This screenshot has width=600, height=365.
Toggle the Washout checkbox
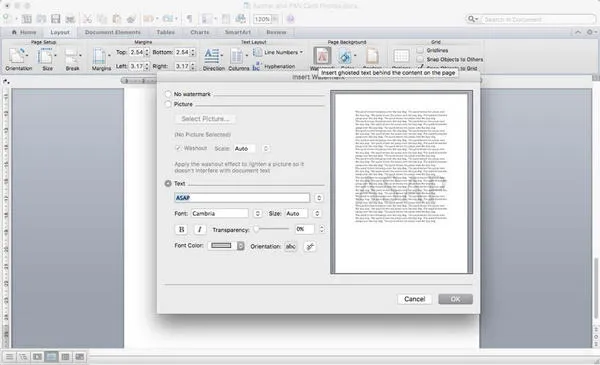coord(178,148)
